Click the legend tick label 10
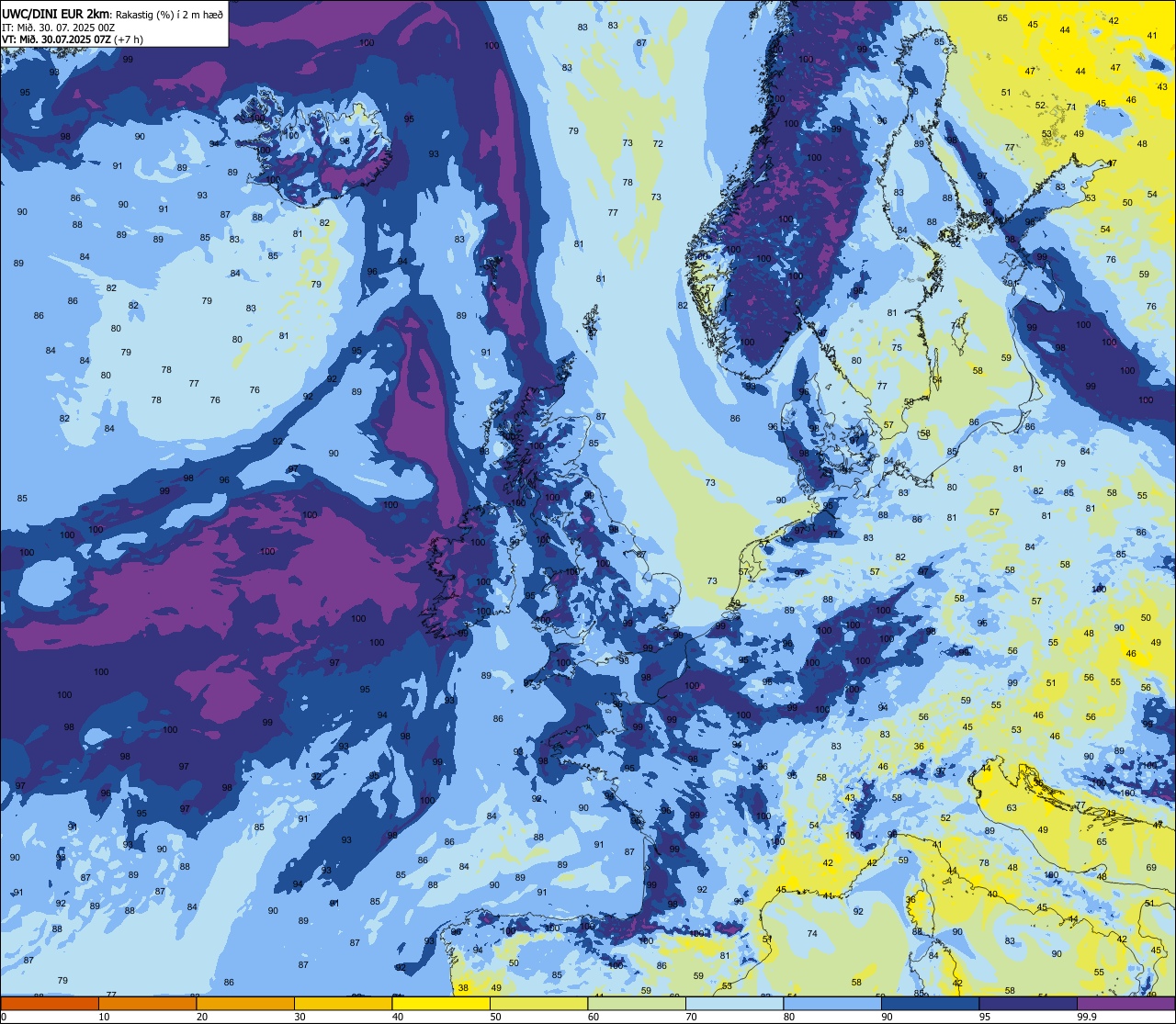This screenshot has width=1176, height=1024. 104,1017
